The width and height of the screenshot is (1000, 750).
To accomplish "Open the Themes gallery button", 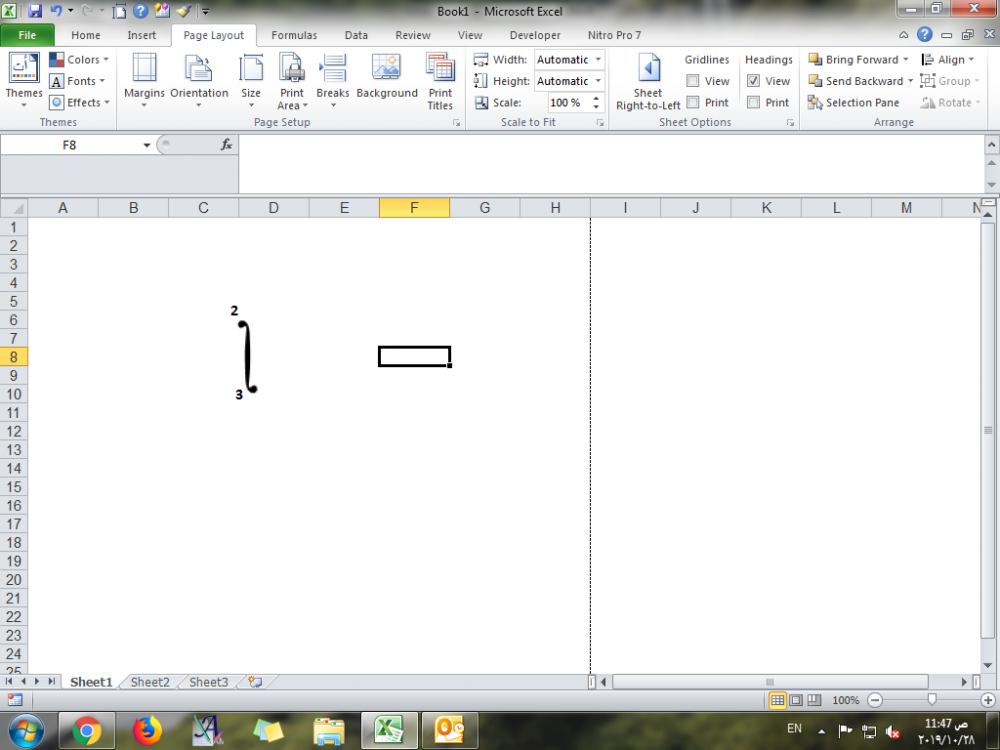I will pos(24,79).
